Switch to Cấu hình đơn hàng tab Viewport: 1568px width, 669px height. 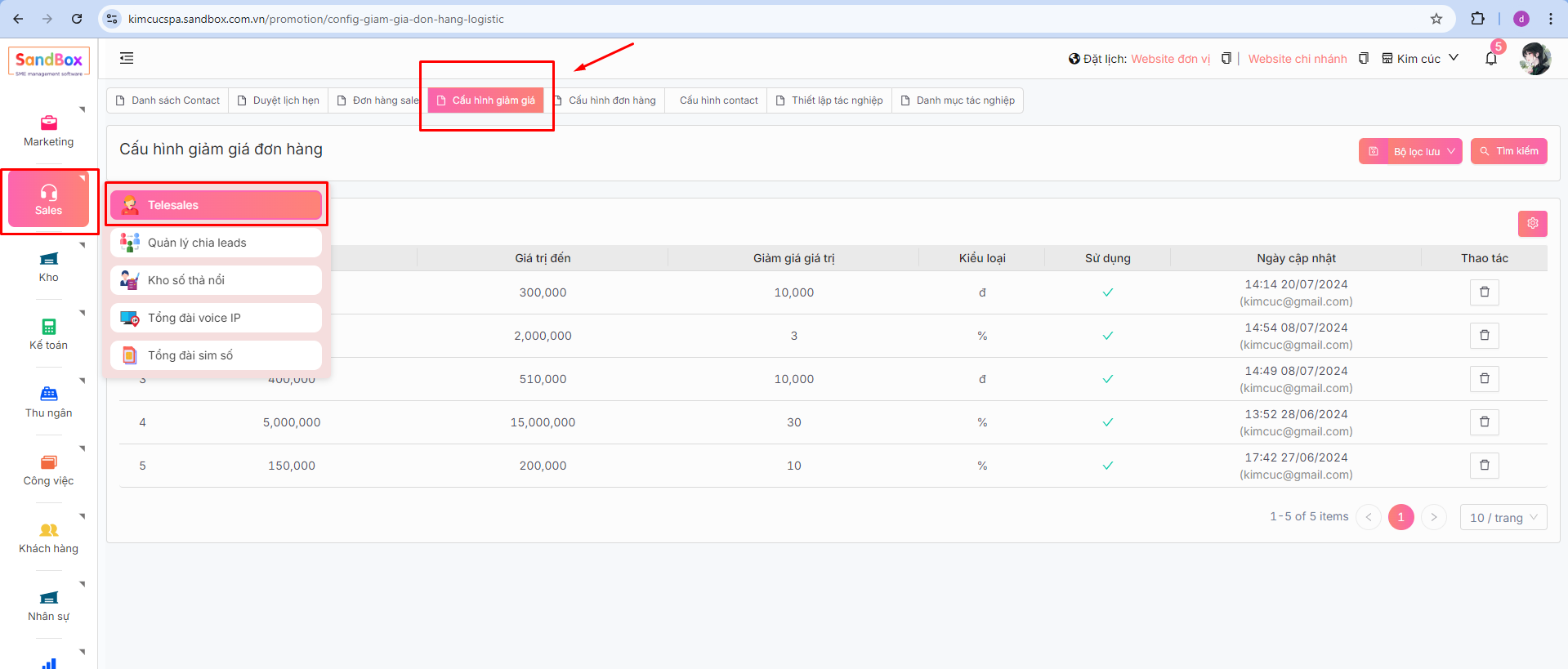point(611,100)
